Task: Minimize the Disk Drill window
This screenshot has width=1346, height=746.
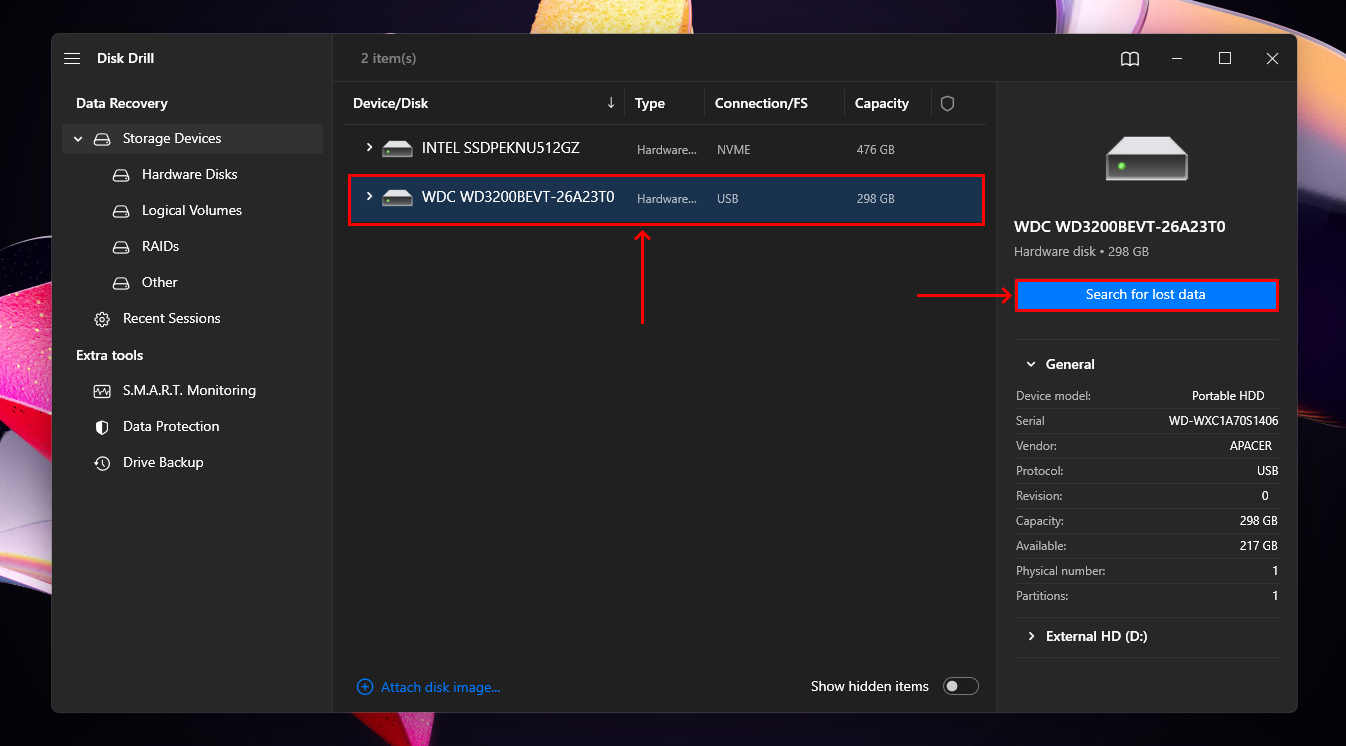Action: point(1177,59)
